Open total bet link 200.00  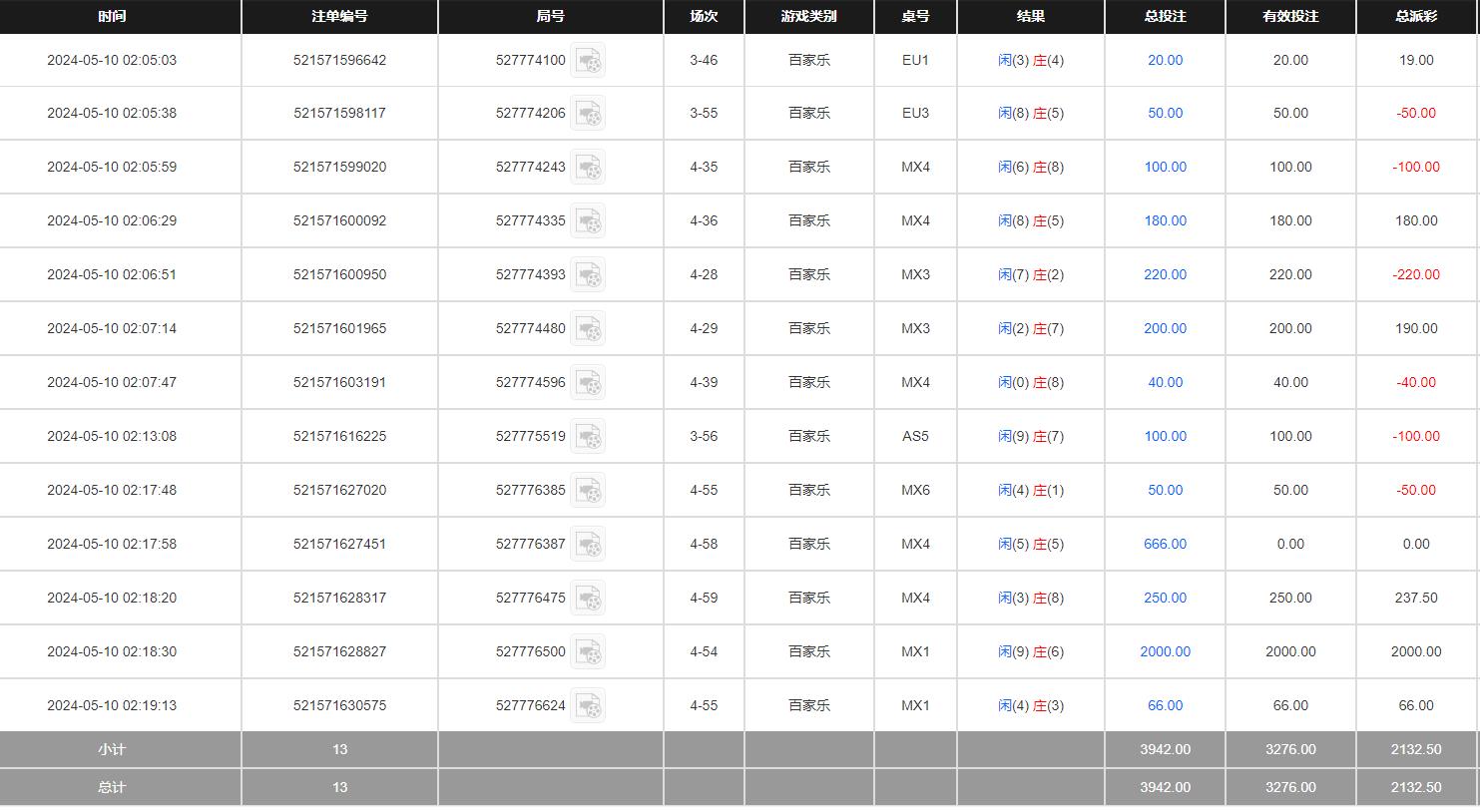pos(1165,328)
